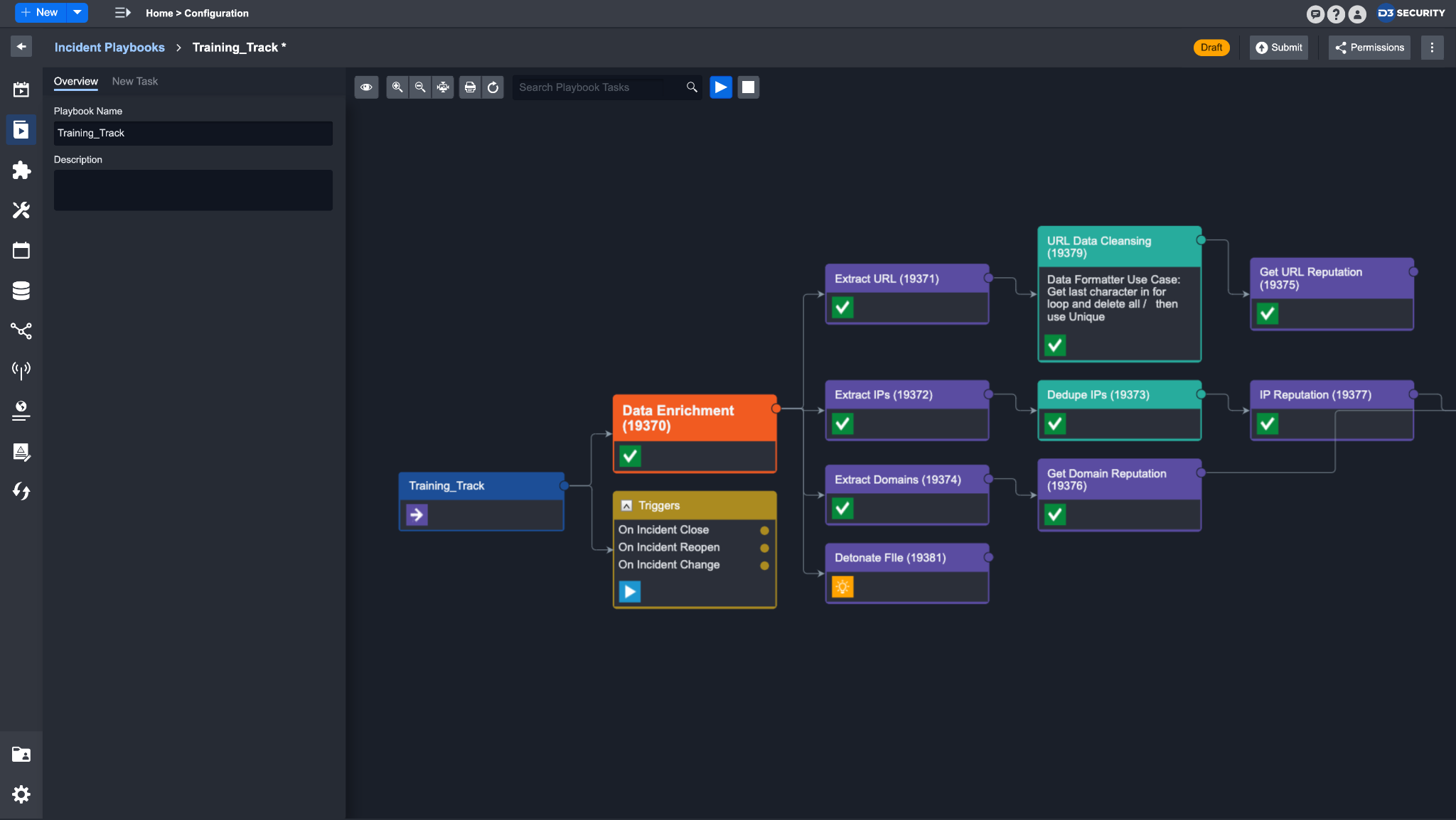Click the fit-to-screen toolbar icon
Viewport: 1456px width, 820px height.
(443, 87)
